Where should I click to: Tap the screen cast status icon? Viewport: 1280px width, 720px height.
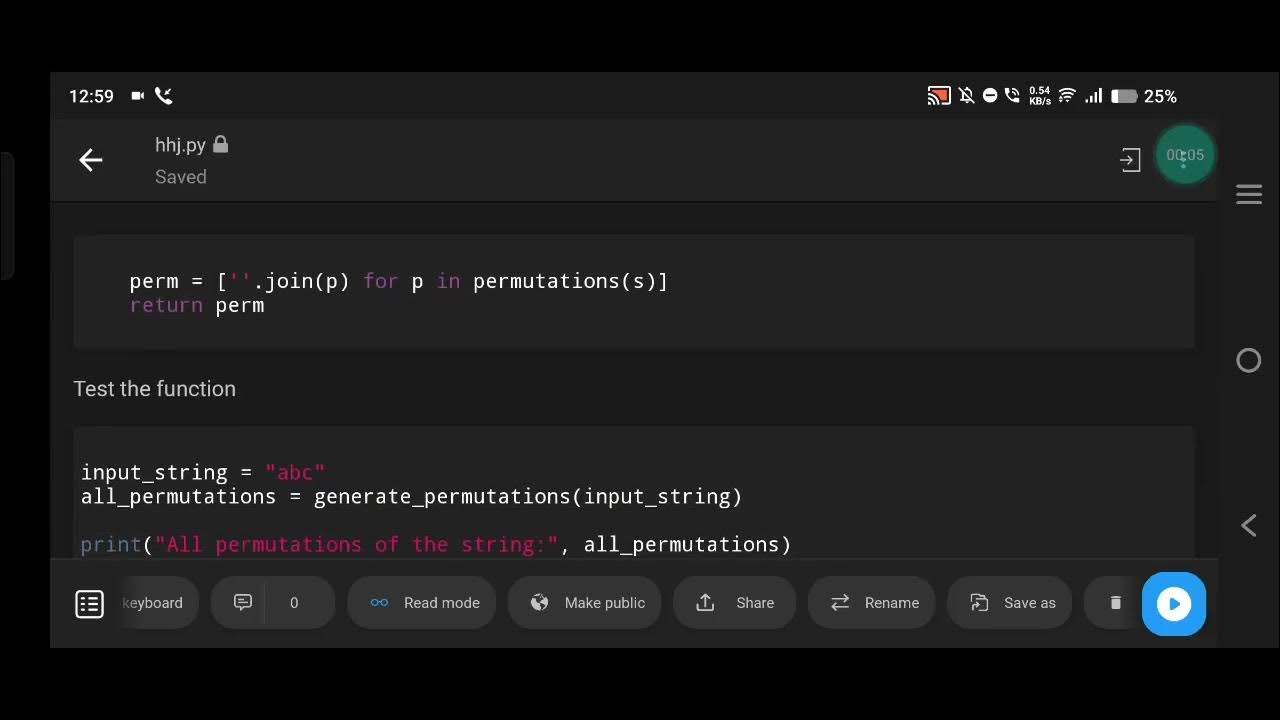(938, 96)
